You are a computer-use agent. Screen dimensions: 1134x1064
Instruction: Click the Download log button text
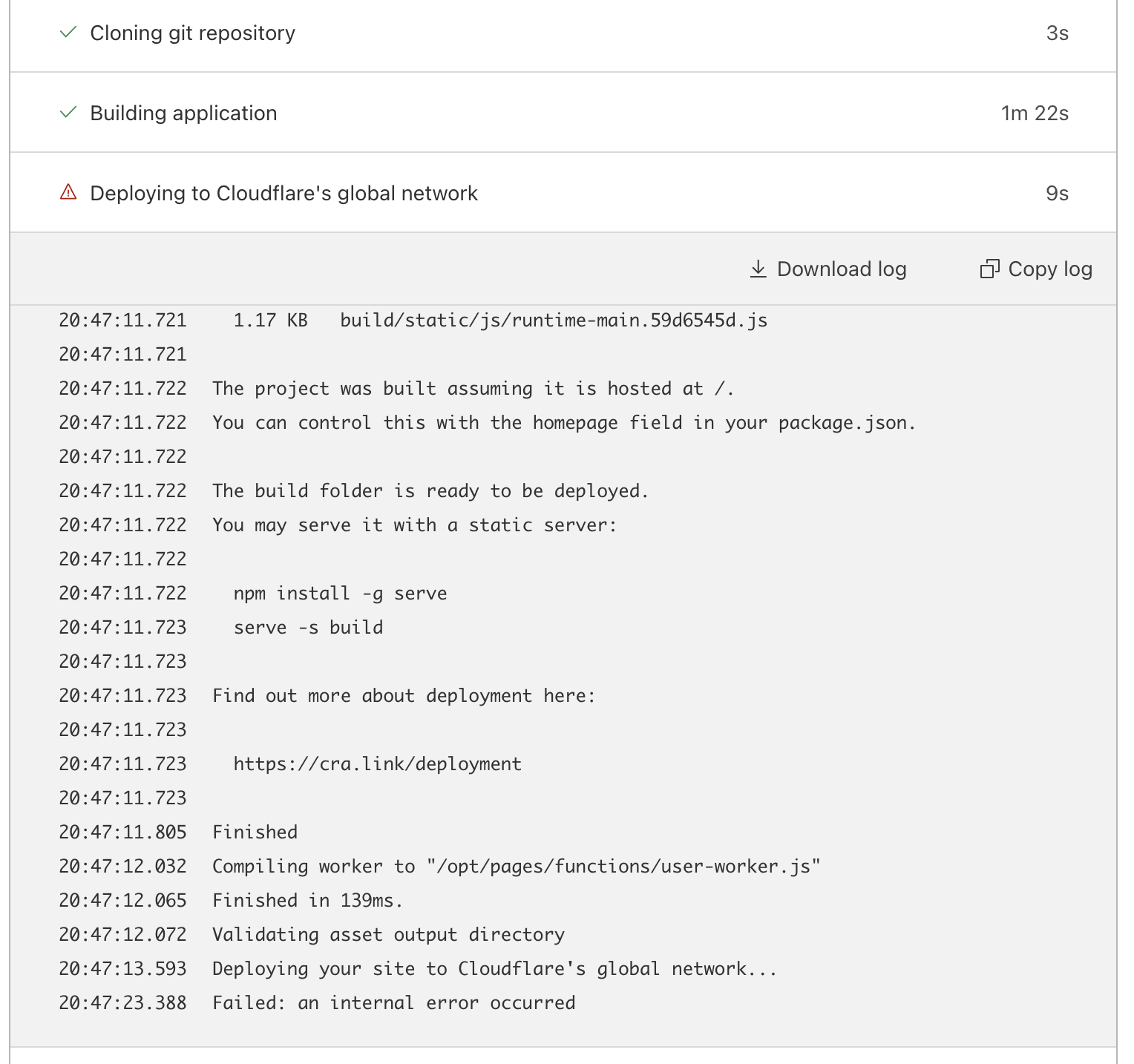[x=842, y=269]
